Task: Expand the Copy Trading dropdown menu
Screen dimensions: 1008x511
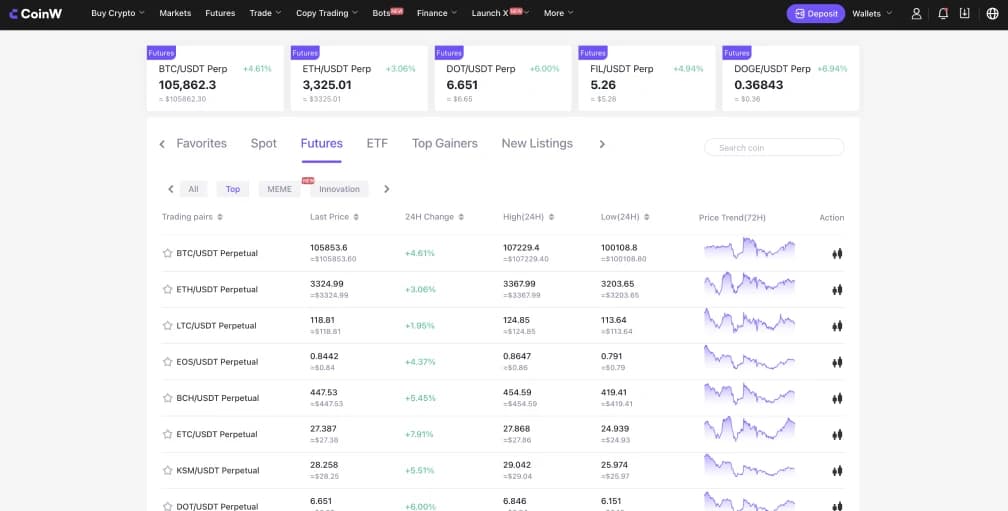Action: click(327, 13)
